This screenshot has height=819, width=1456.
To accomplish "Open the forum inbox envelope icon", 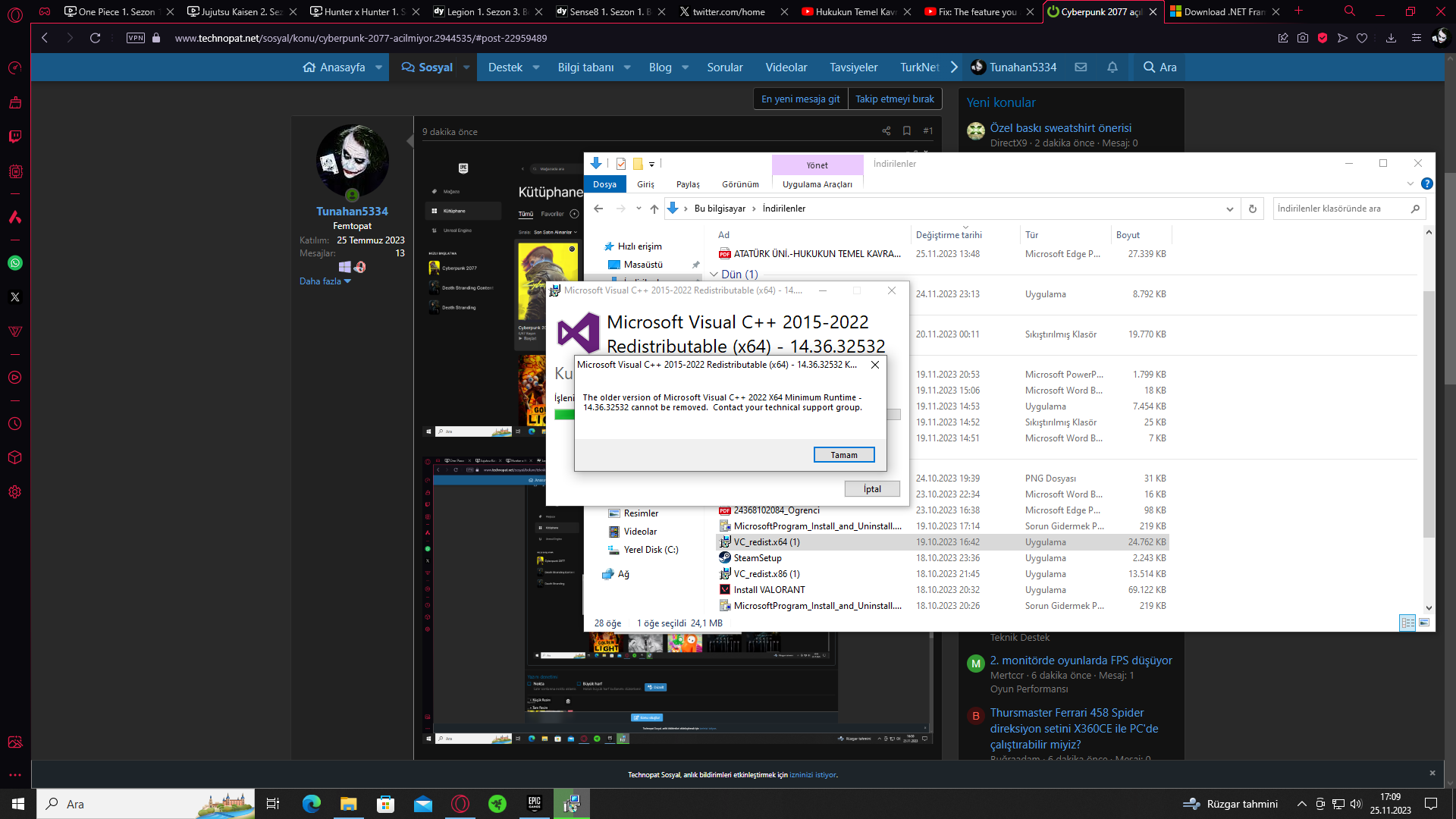I will coord(1081,67).
